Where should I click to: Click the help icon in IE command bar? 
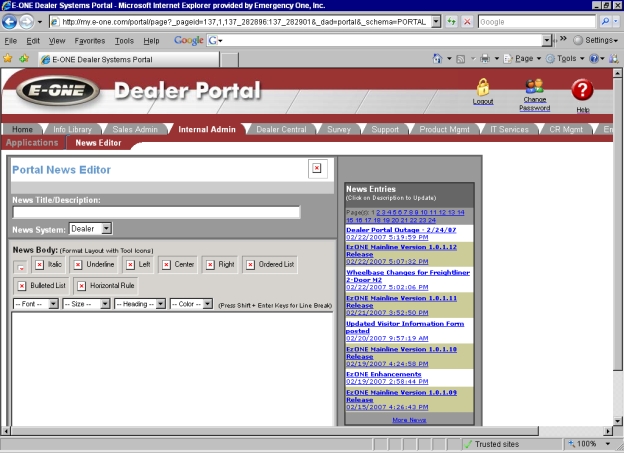[594, 59]
